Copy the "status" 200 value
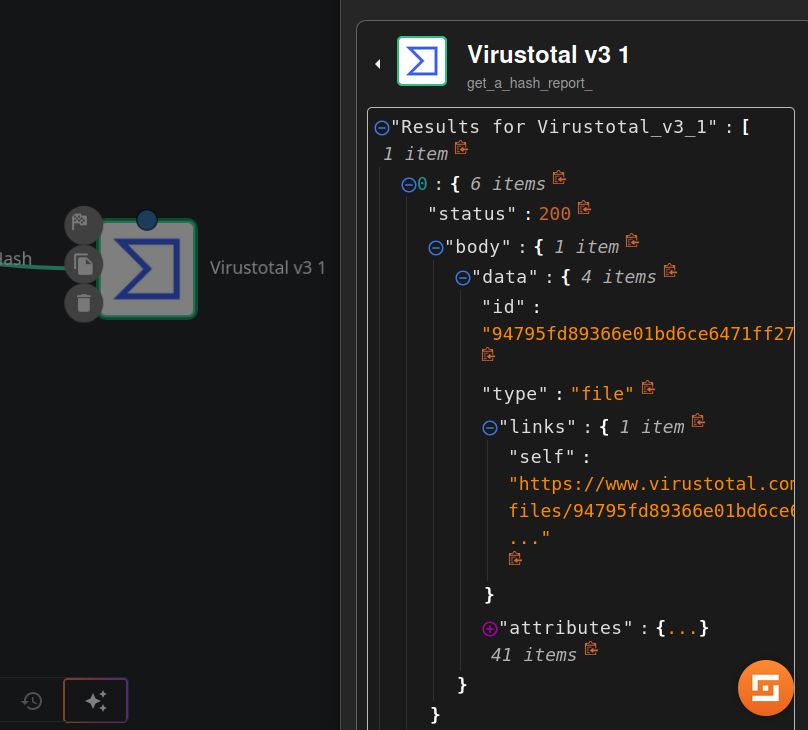The width and height of the screenshot is (808, 730). [x=584, y=208]
